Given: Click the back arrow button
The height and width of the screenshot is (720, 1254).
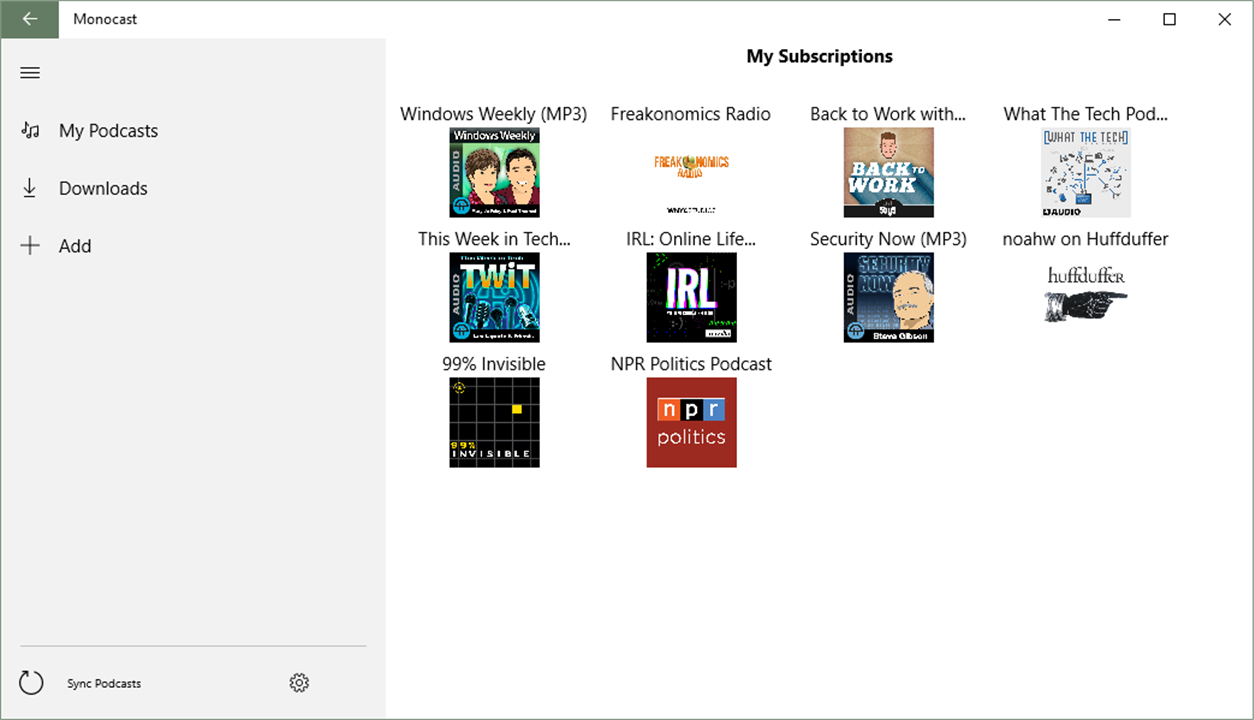Looking at the screenshot, I should click(30, 19).
